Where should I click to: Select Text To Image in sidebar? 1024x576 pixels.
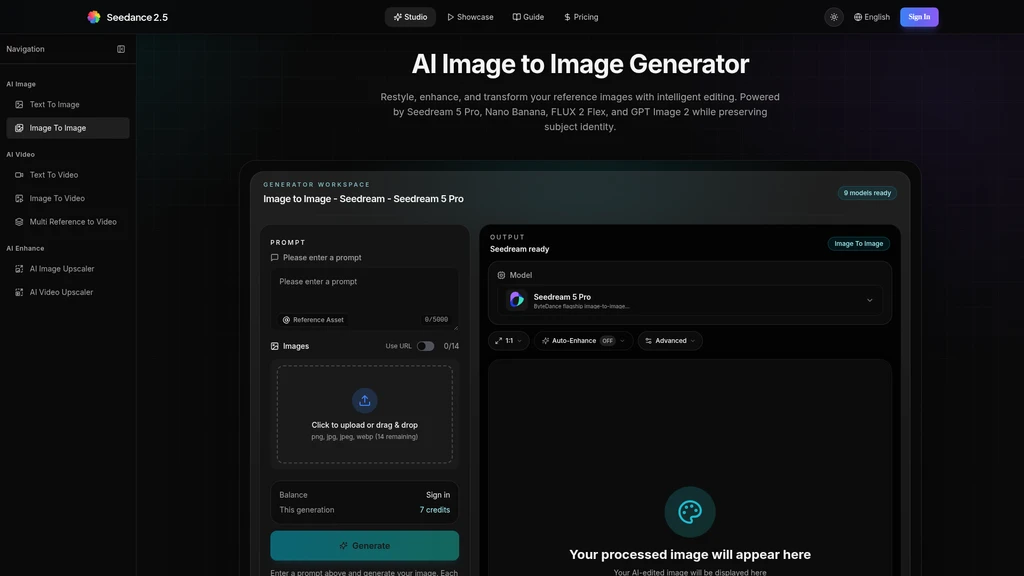click(68, 104)
